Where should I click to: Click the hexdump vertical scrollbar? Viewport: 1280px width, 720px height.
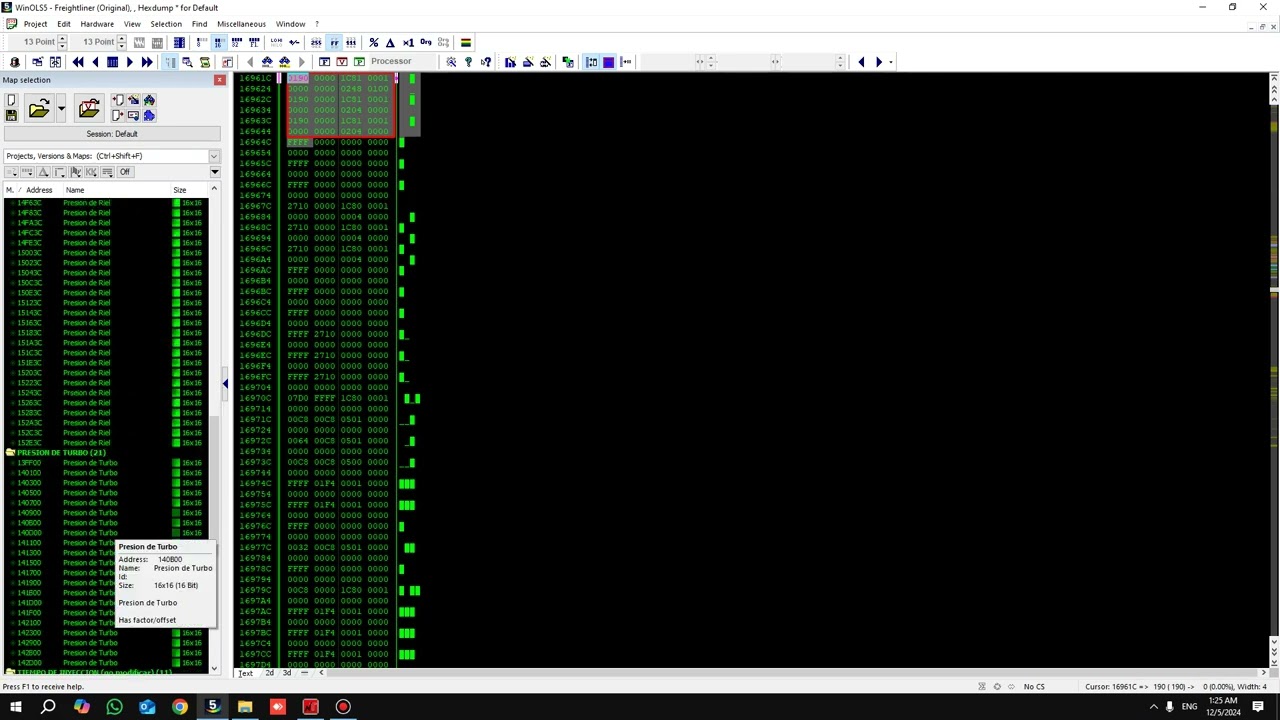click(1274, 370)
